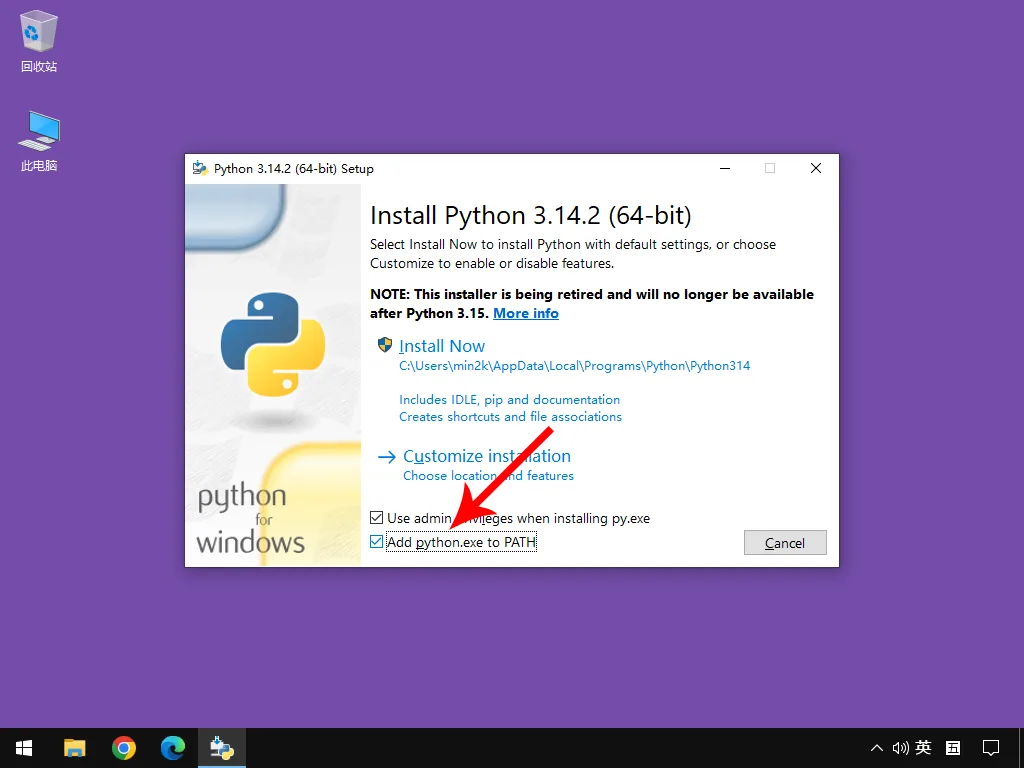The image size is (1024, 768).
Task: Open the More info link
Action: pyautogui.click(x=525, y=313)
